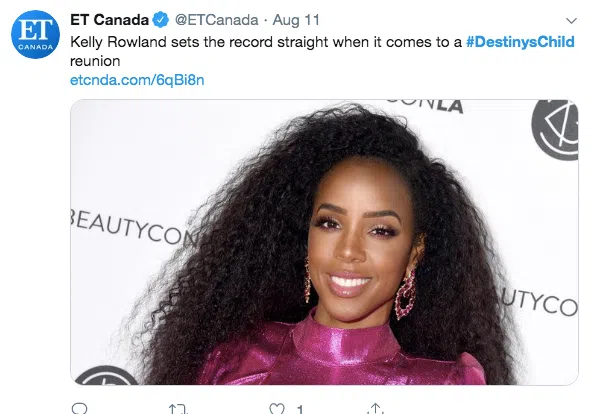Open the Kelly Rowland photo preview
Image resolution: width=592 pixels, height=414 pixels.
click(324, 242)
